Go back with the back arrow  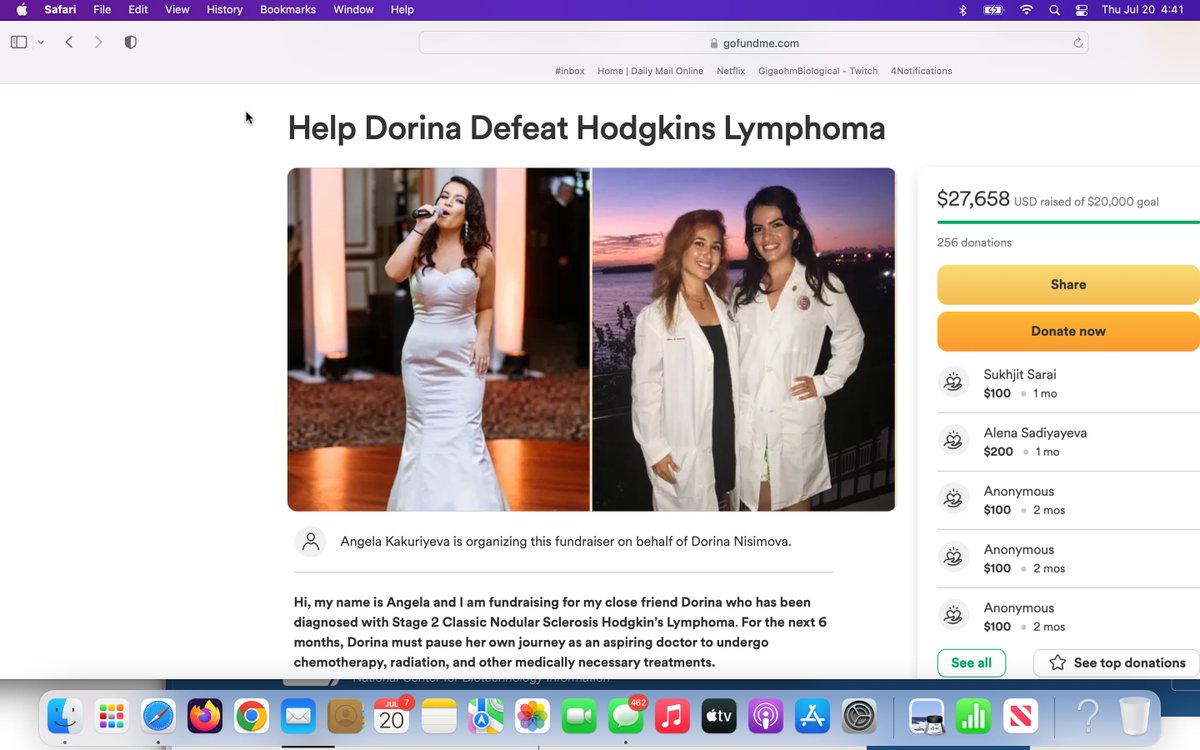69,42
